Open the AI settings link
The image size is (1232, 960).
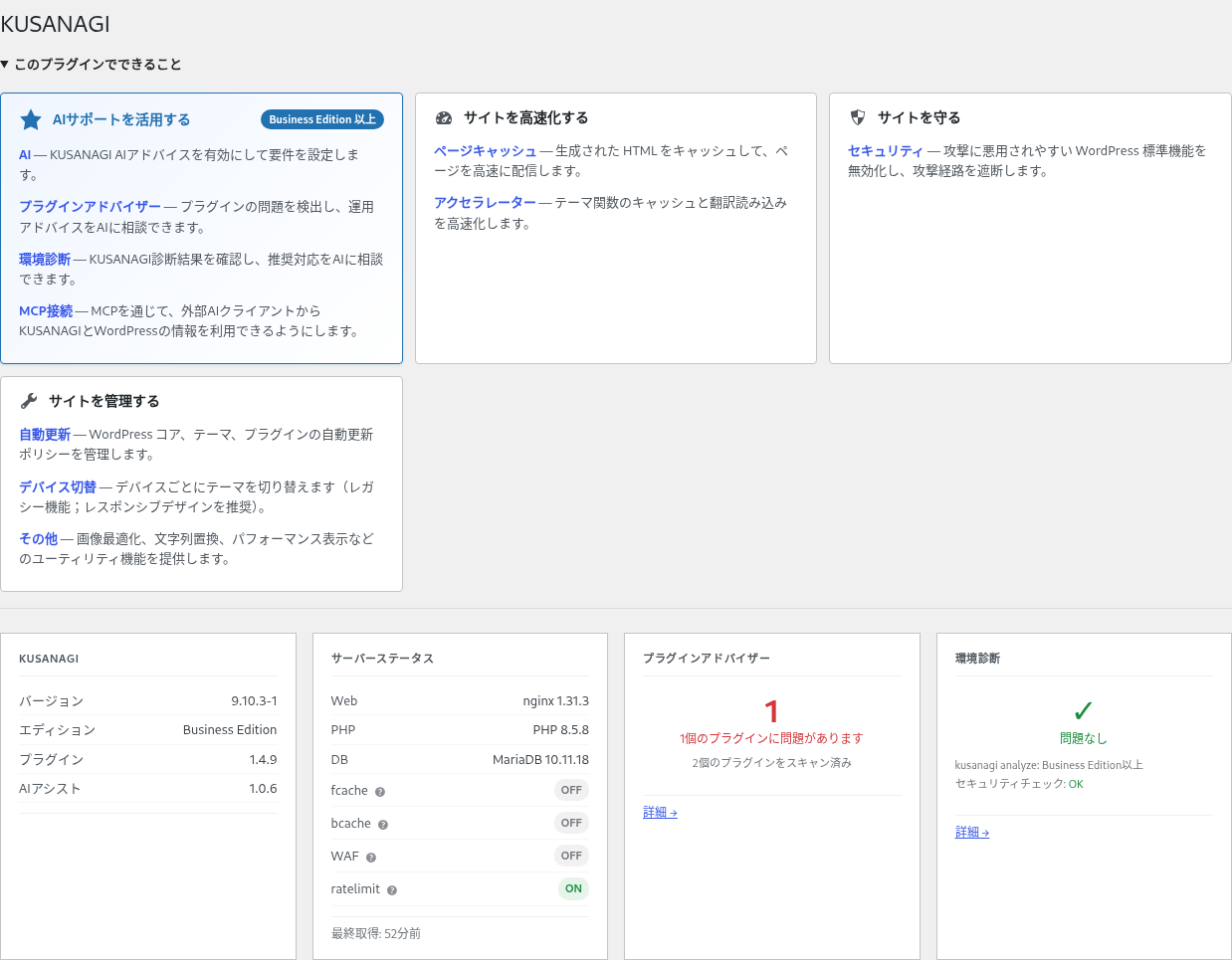25,155
